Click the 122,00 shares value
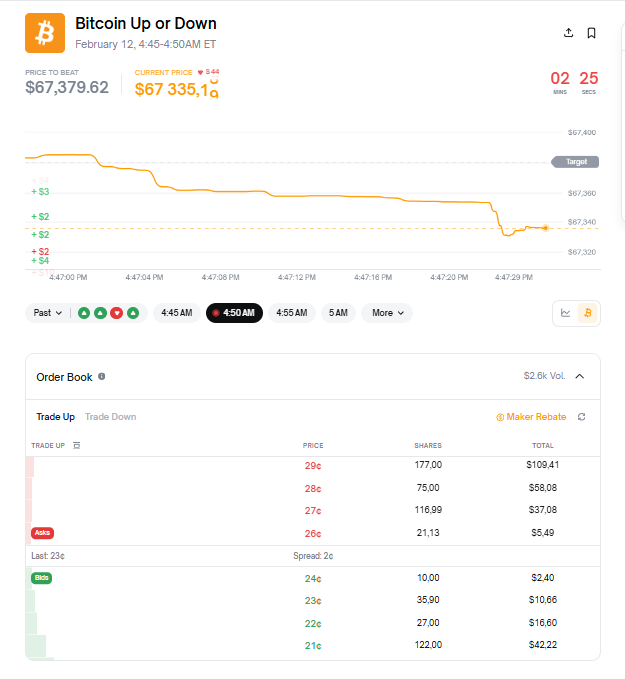This screenshot has height=679, width=625. [x=428, y=645]
